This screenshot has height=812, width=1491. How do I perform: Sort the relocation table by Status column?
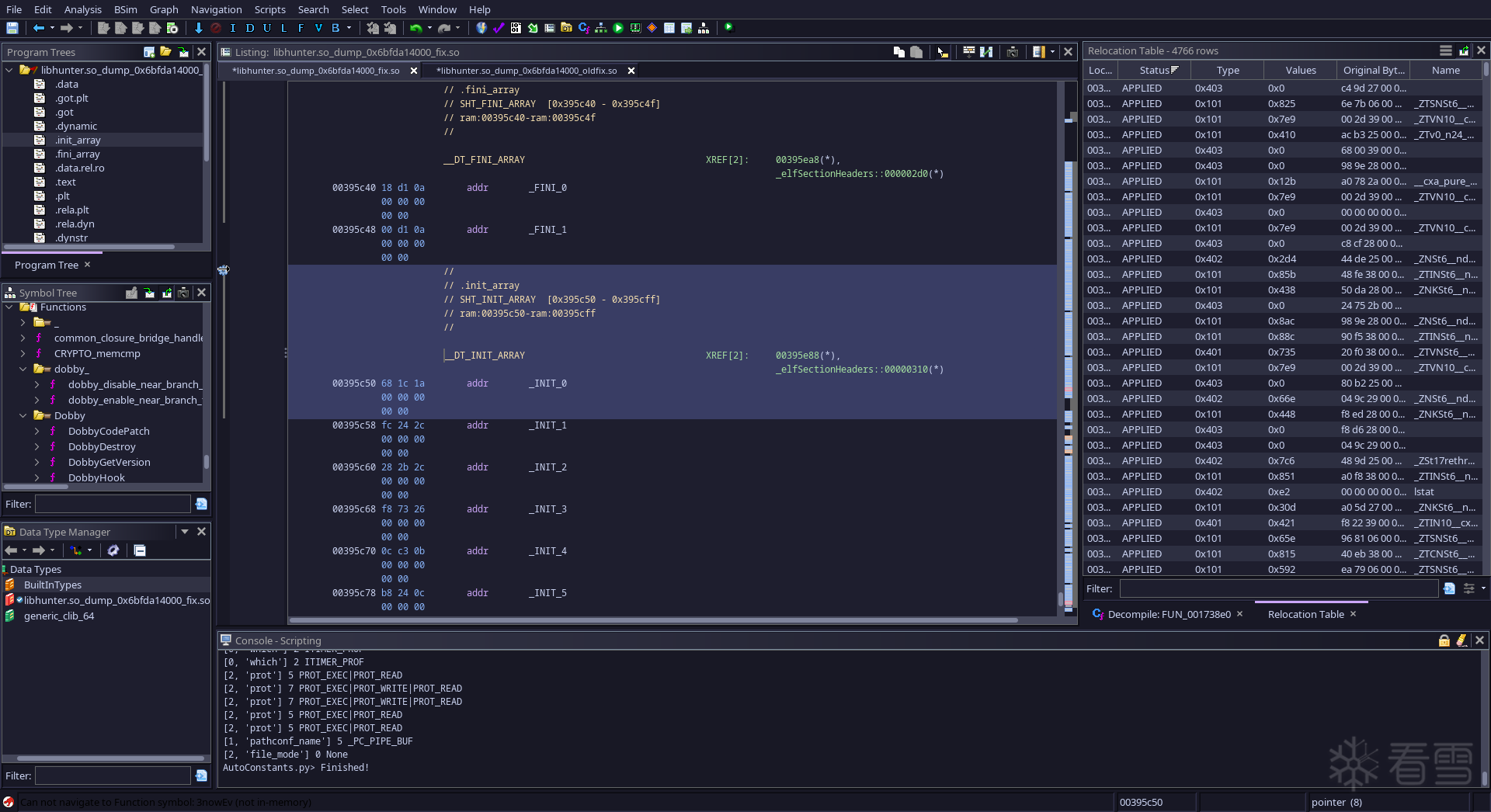(1153, 70)
